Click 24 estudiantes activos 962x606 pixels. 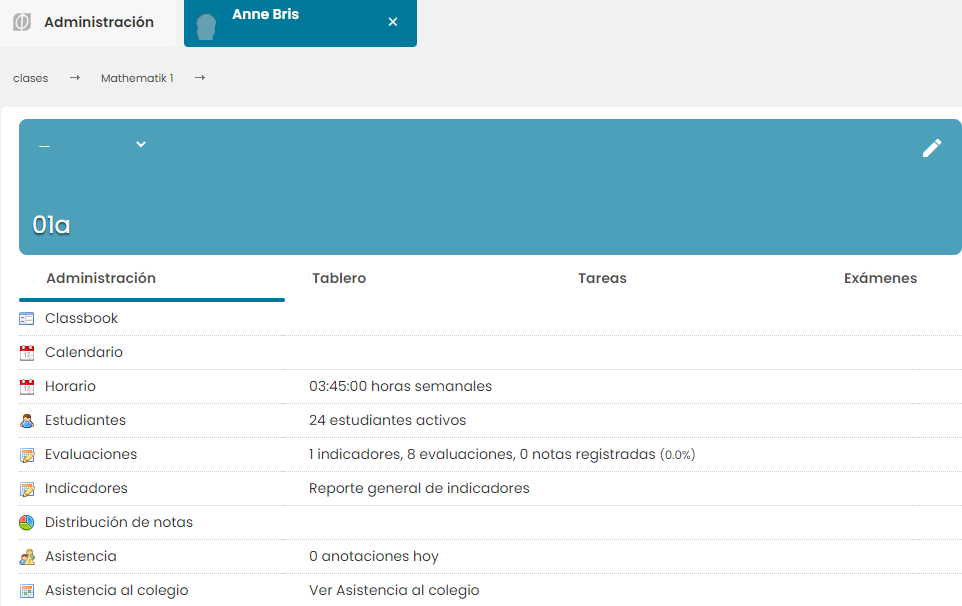pos(387,420)
